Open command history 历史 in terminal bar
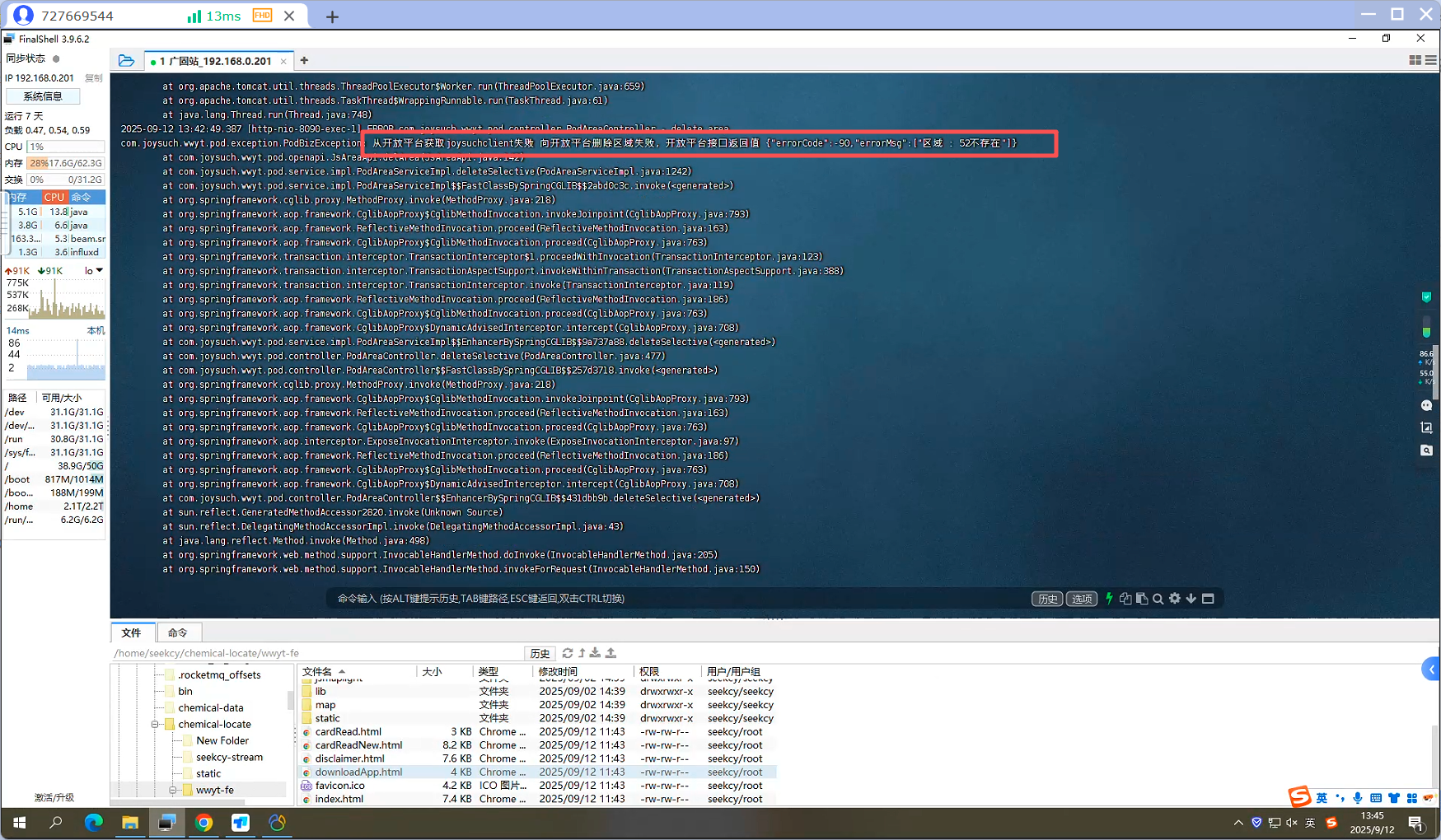1441x840 pixels. (1047, 599)
